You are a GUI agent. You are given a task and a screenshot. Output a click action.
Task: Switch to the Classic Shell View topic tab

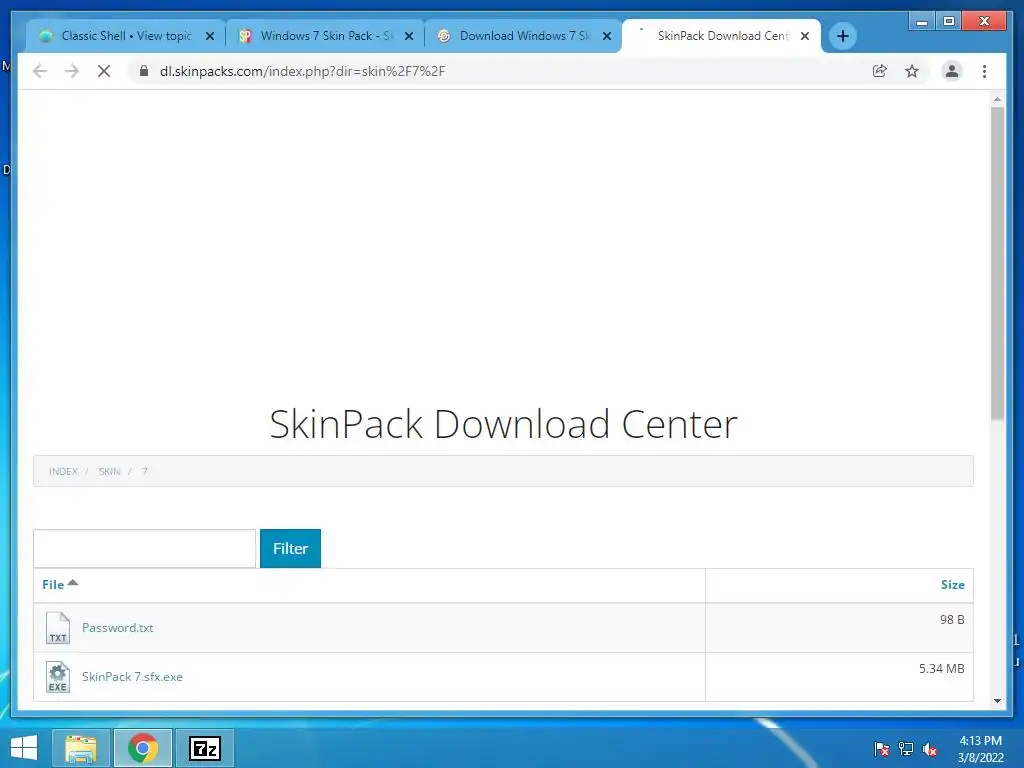[126, 36]
